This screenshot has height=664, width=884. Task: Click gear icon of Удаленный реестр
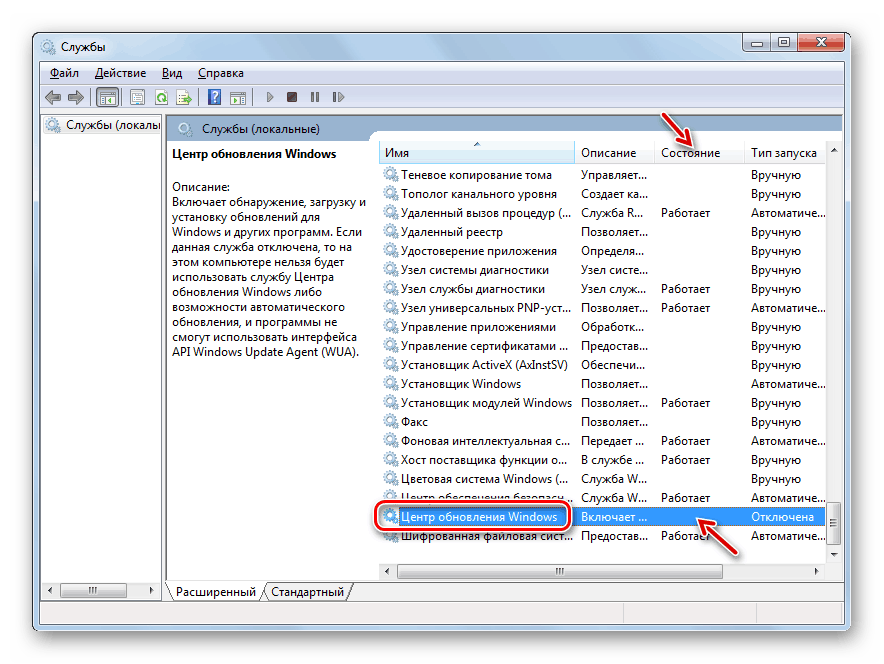click(390, 231)
